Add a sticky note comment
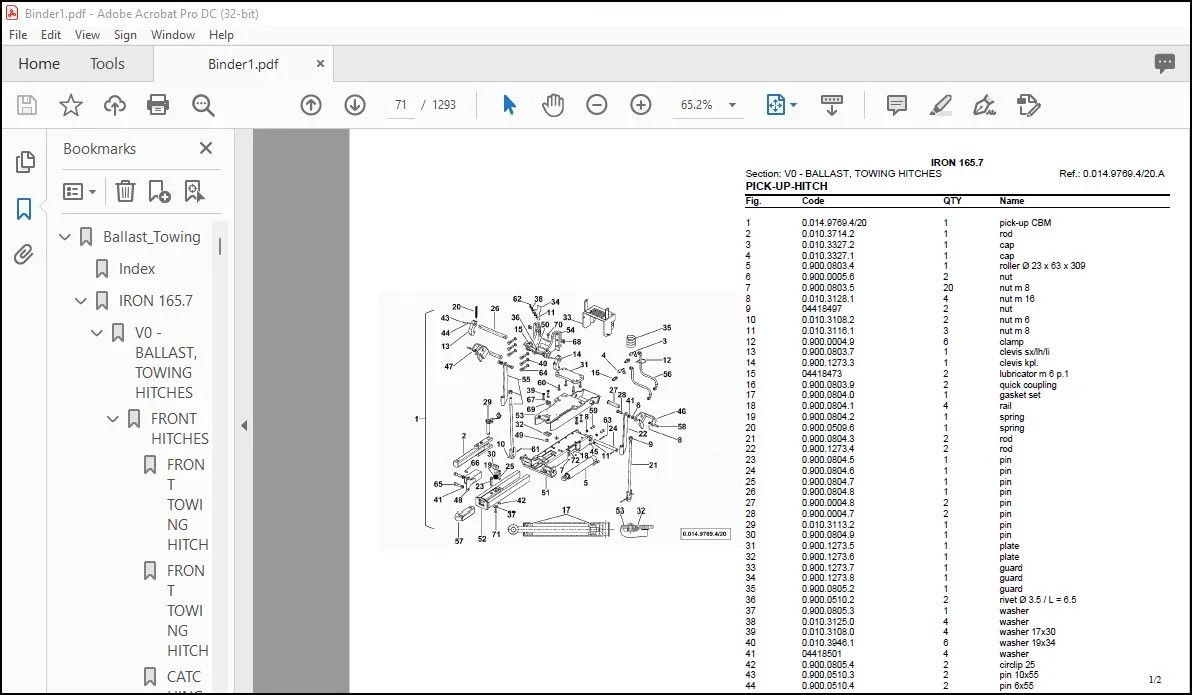The height and width of the screenshot is (695, 1192). 897,105
